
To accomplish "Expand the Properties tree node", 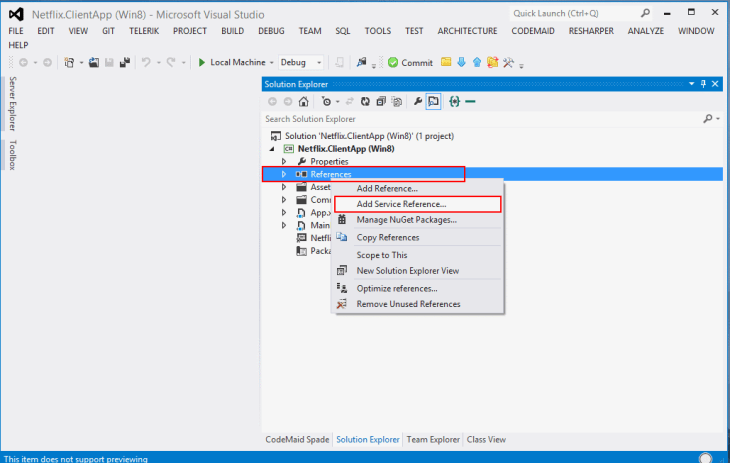I will [284, 161].
